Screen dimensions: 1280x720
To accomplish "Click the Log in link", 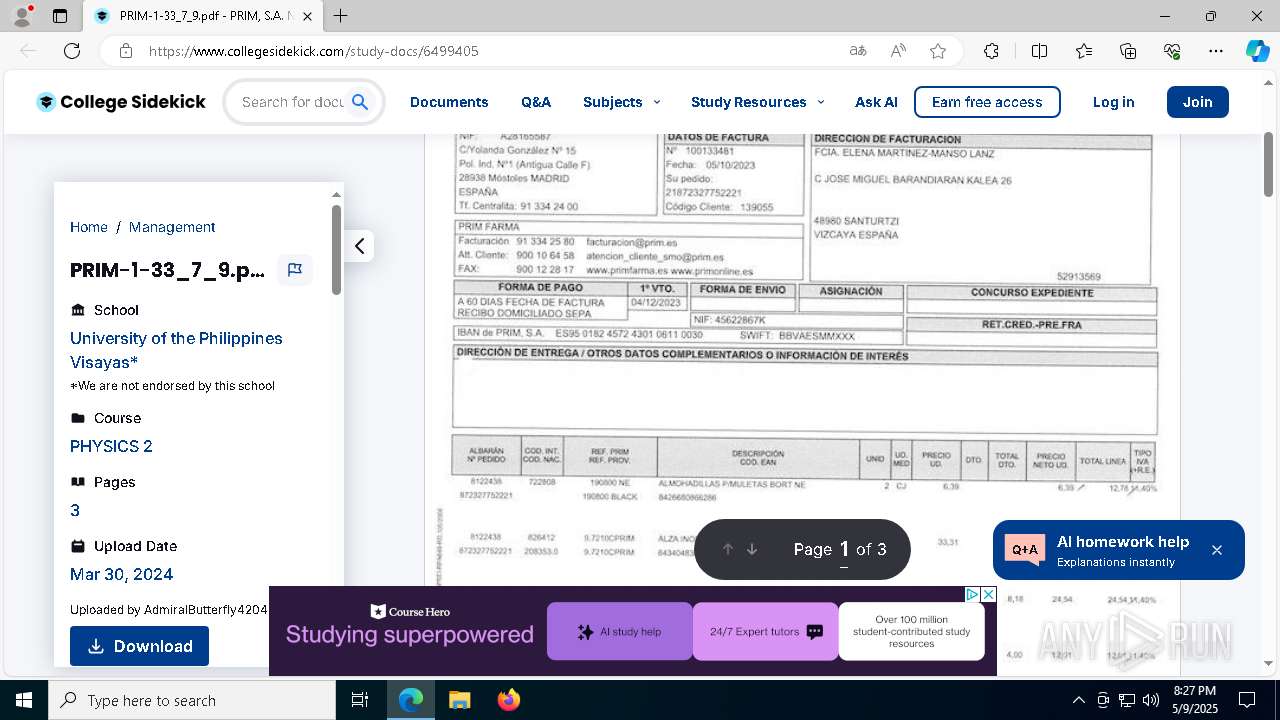I will 1113,102.
